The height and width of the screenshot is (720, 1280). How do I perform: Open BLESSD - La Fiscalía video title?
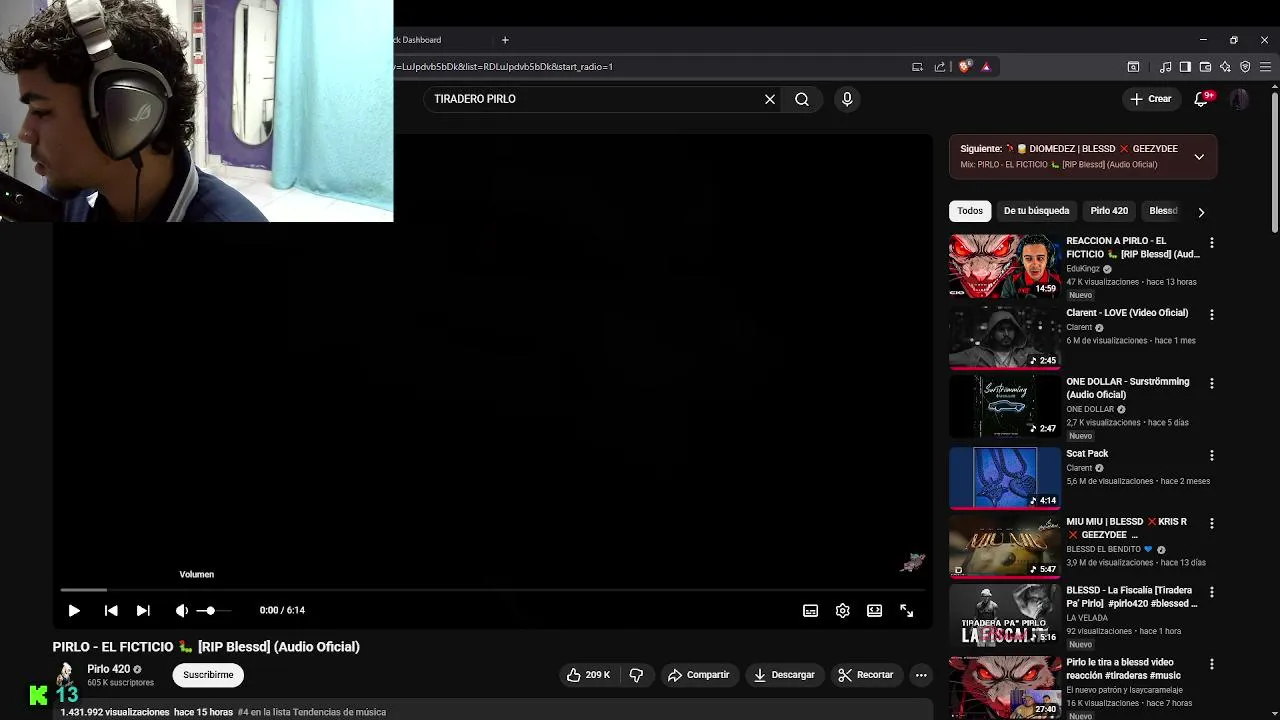click(1132, 597)
